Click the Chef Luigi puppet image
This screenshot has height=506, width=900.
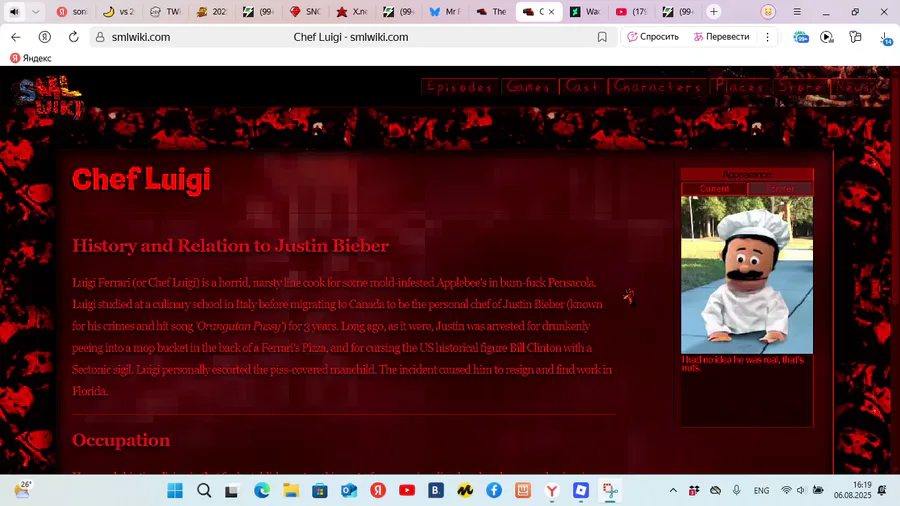747,275
